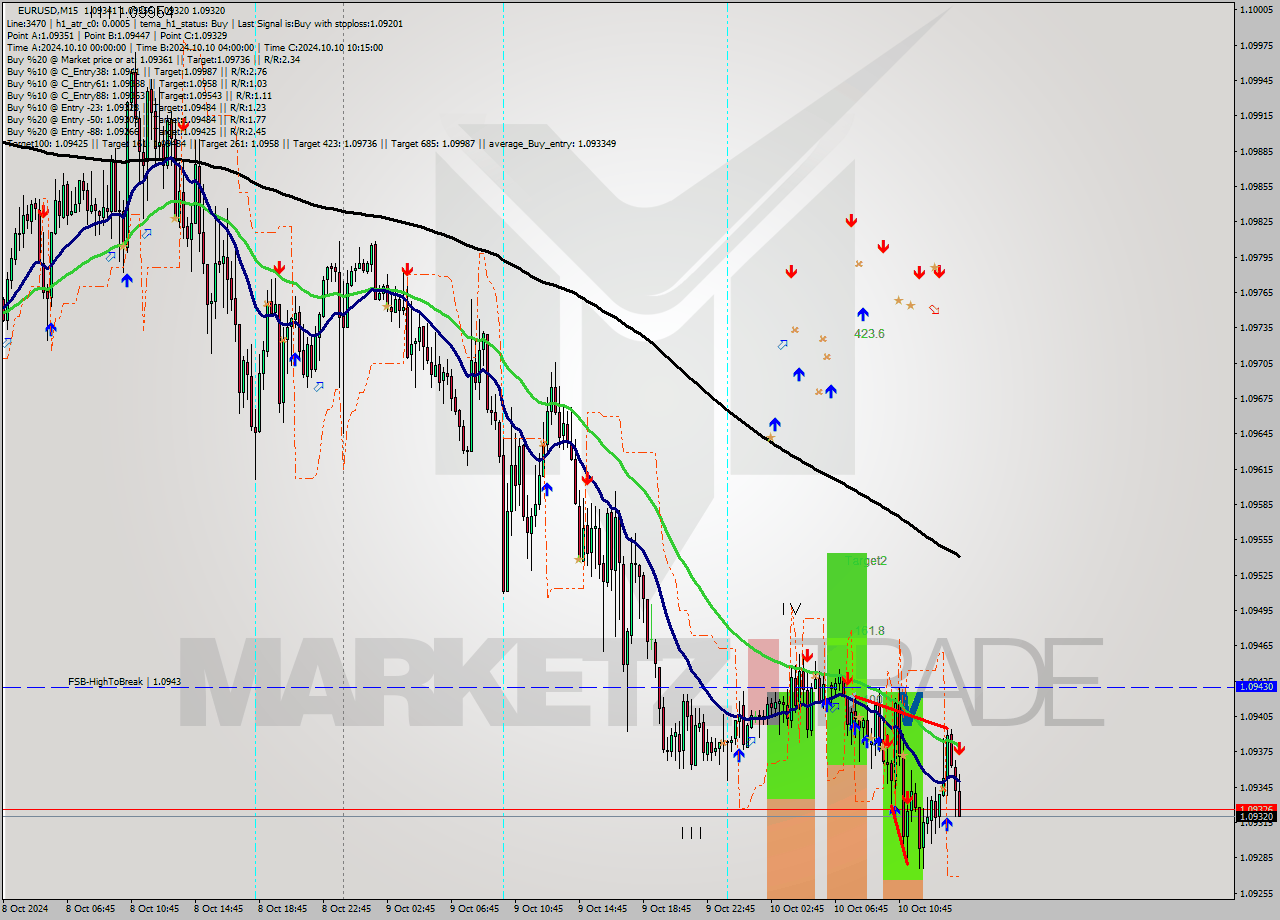The image size is (1280, 920).
Task: Click the 1.09585 price axis label
Action: point(1256,504)
